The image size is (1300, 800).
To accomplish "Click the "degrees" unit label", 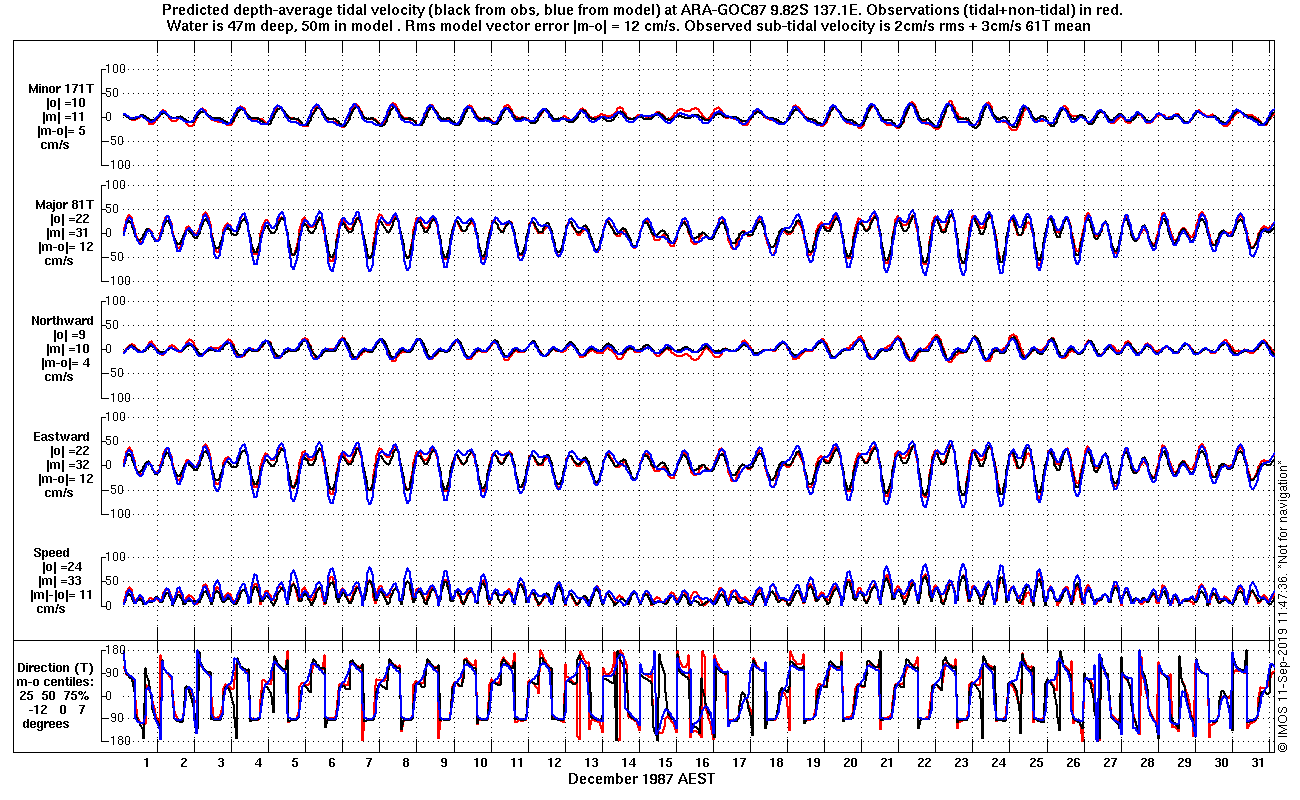I will pyautogui.click(x=45, y=723).
